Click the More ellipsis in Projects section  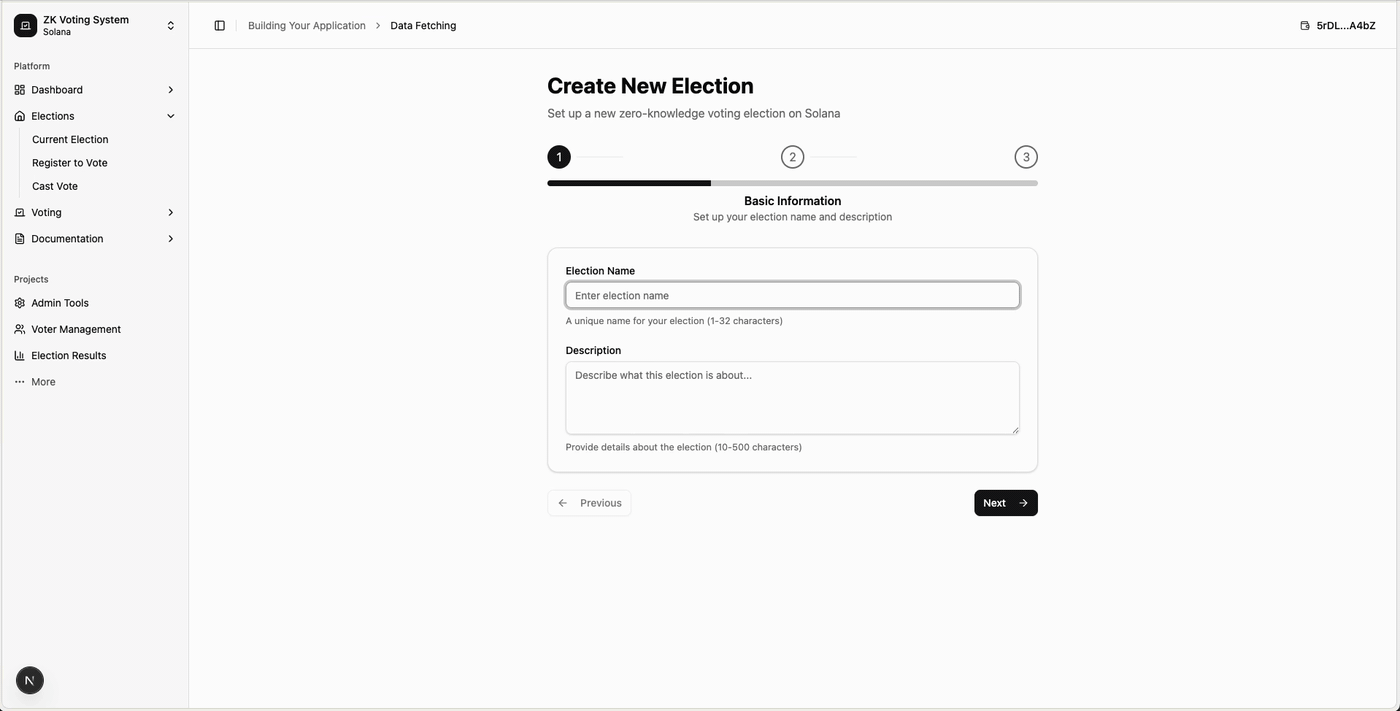[x=19, y=381]
